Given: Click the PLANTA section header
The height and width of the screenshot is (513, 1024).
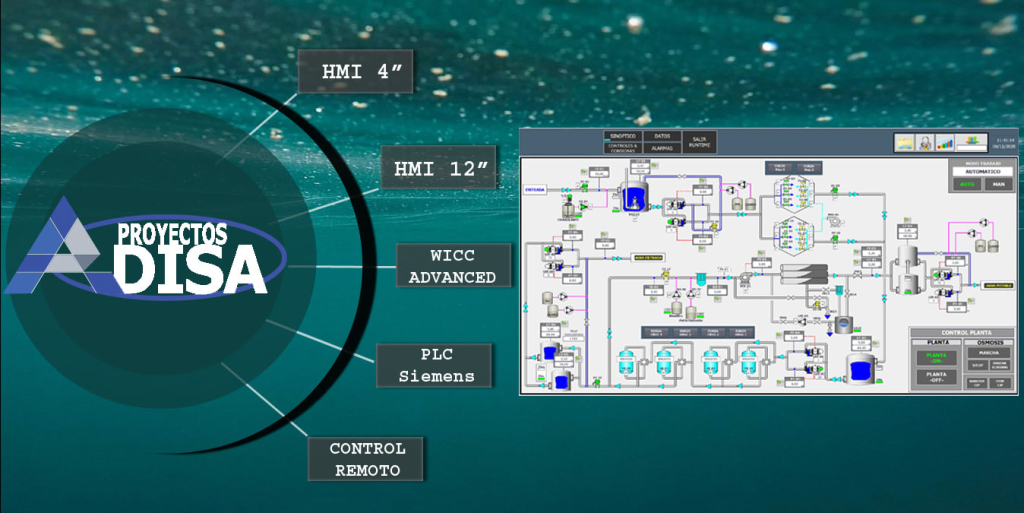Looking at the screenshot, I should click(x=937, y=341).
